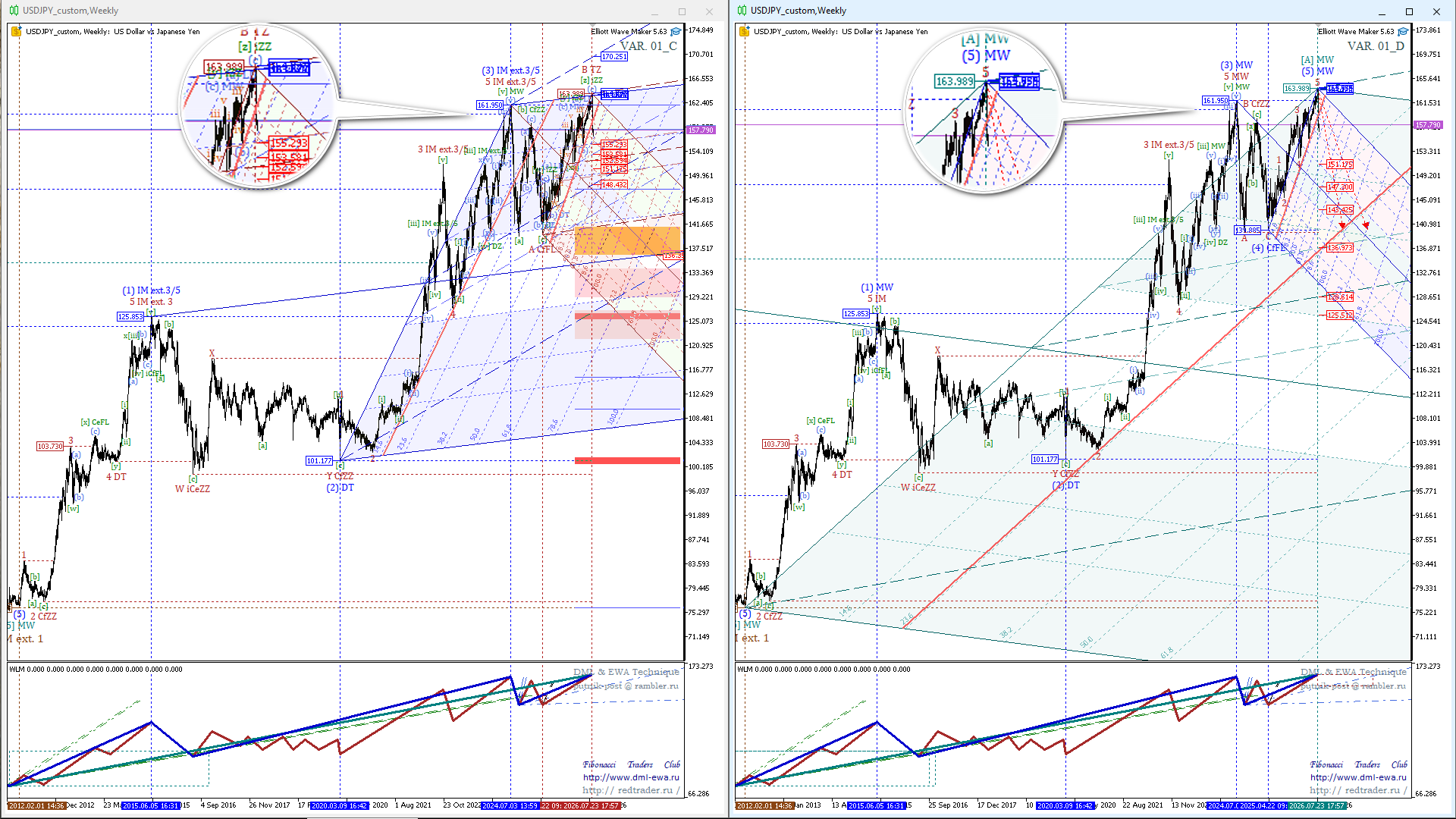Select the 143.425 red target label, right chart

[x=1340, y=210]
